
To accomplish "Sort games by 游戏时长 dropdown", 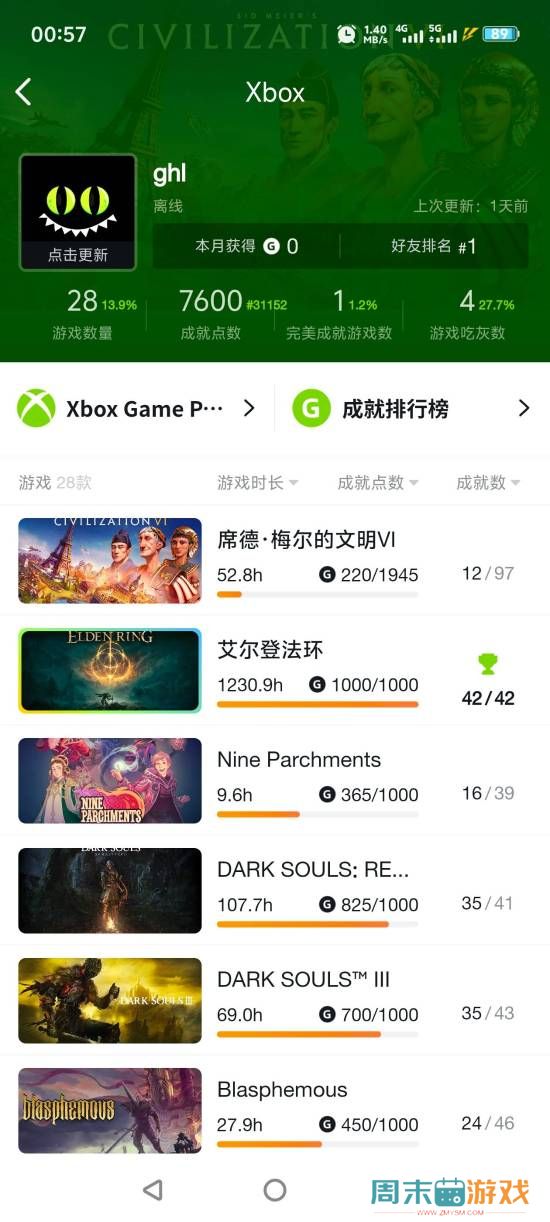I will pyautogui.click(x=258, y=482).
